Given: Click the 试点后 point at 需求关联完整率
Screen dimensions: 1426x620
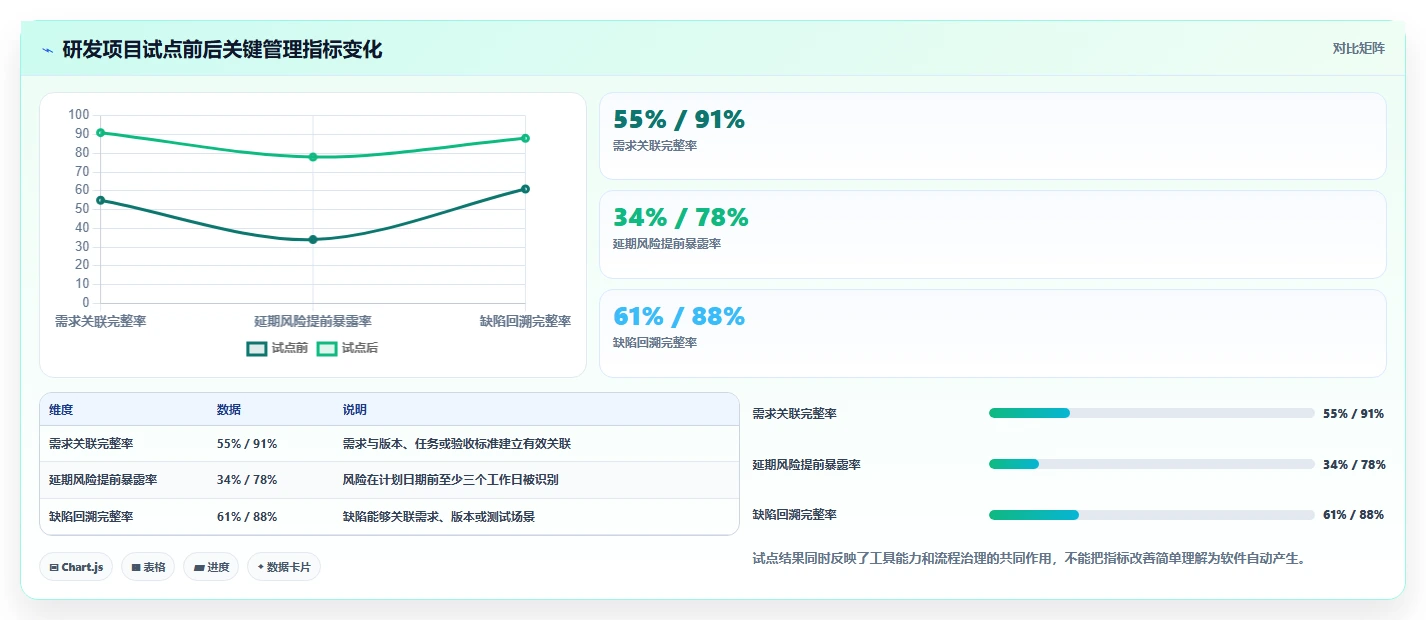Looking at the screenshot, I should tap(100, 132).
